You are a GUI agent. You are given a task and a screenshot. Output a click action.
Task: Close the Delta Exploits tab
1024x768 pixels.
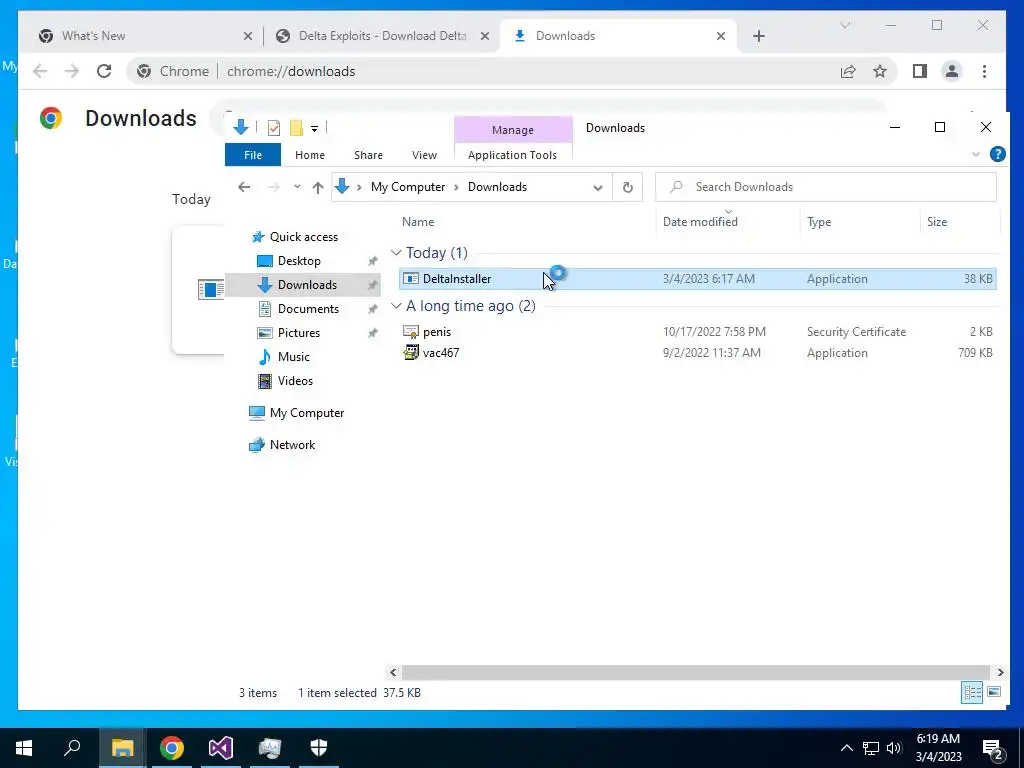[485, 36]
